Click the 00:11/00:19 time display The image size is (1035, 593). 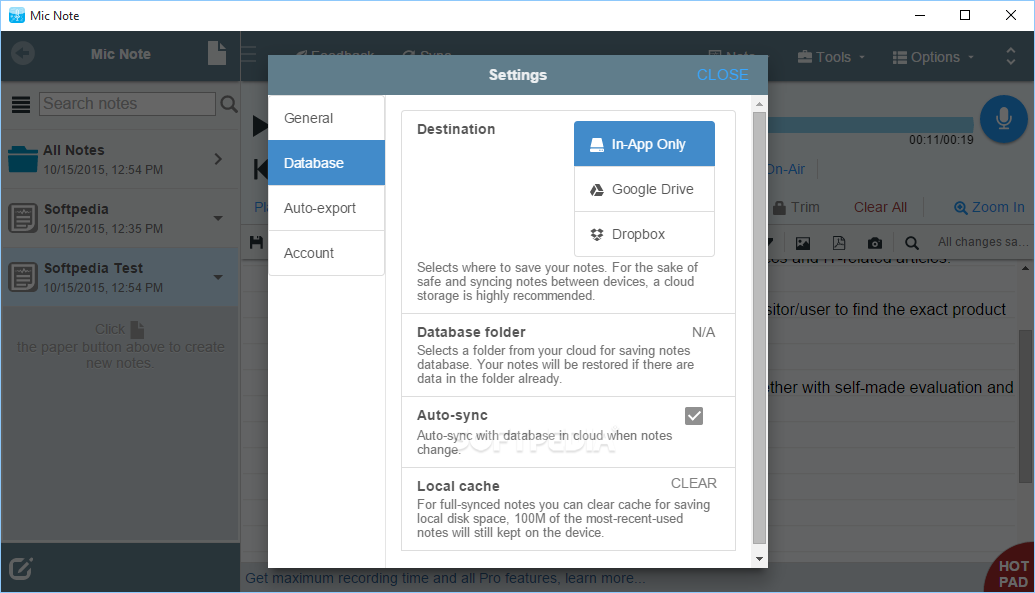pos(941,140)
